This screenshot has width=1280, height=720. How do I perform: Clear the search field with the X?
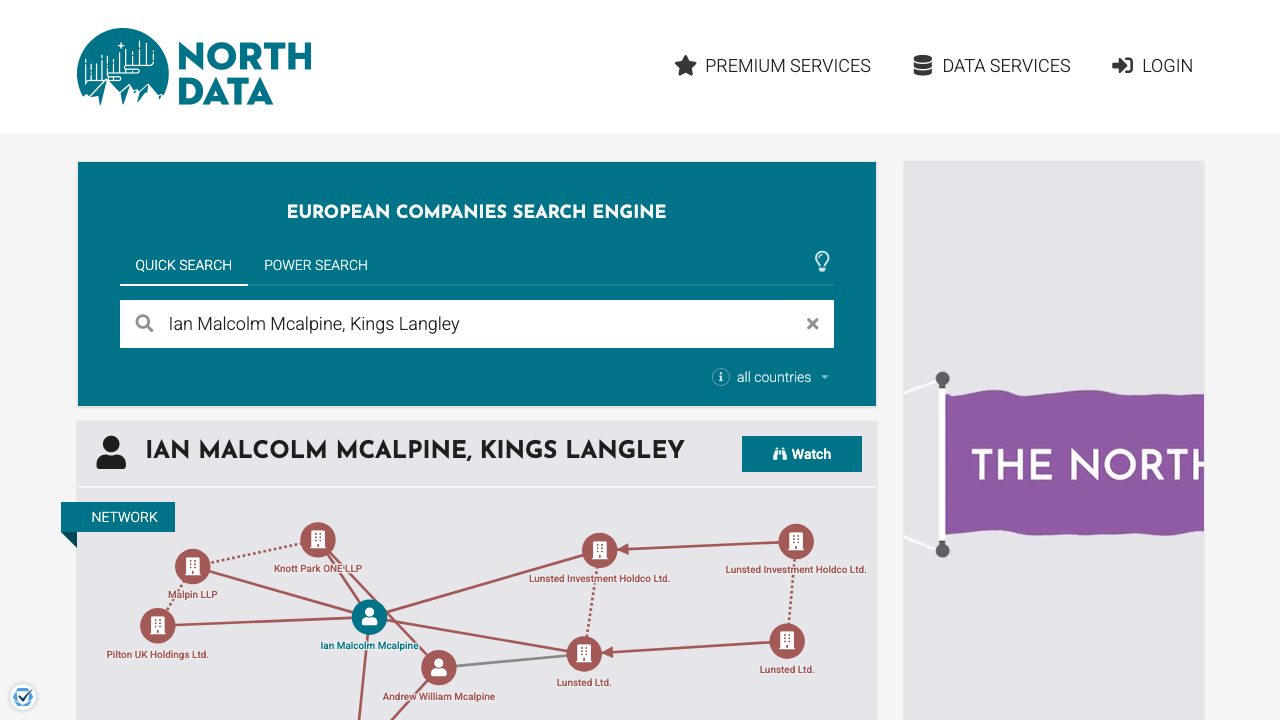813,324
